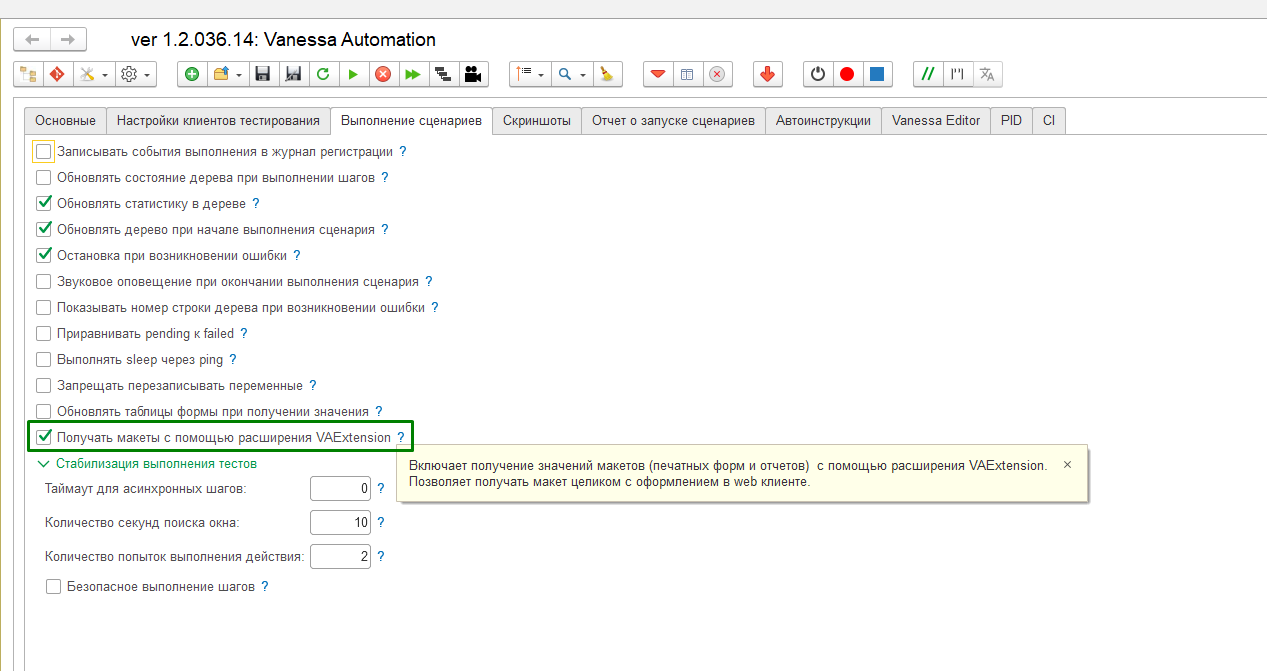Open the Vanessa Editor tab
Image resolution: width=1267 pixels, height=671 pixels.
(x=936, y=120)
